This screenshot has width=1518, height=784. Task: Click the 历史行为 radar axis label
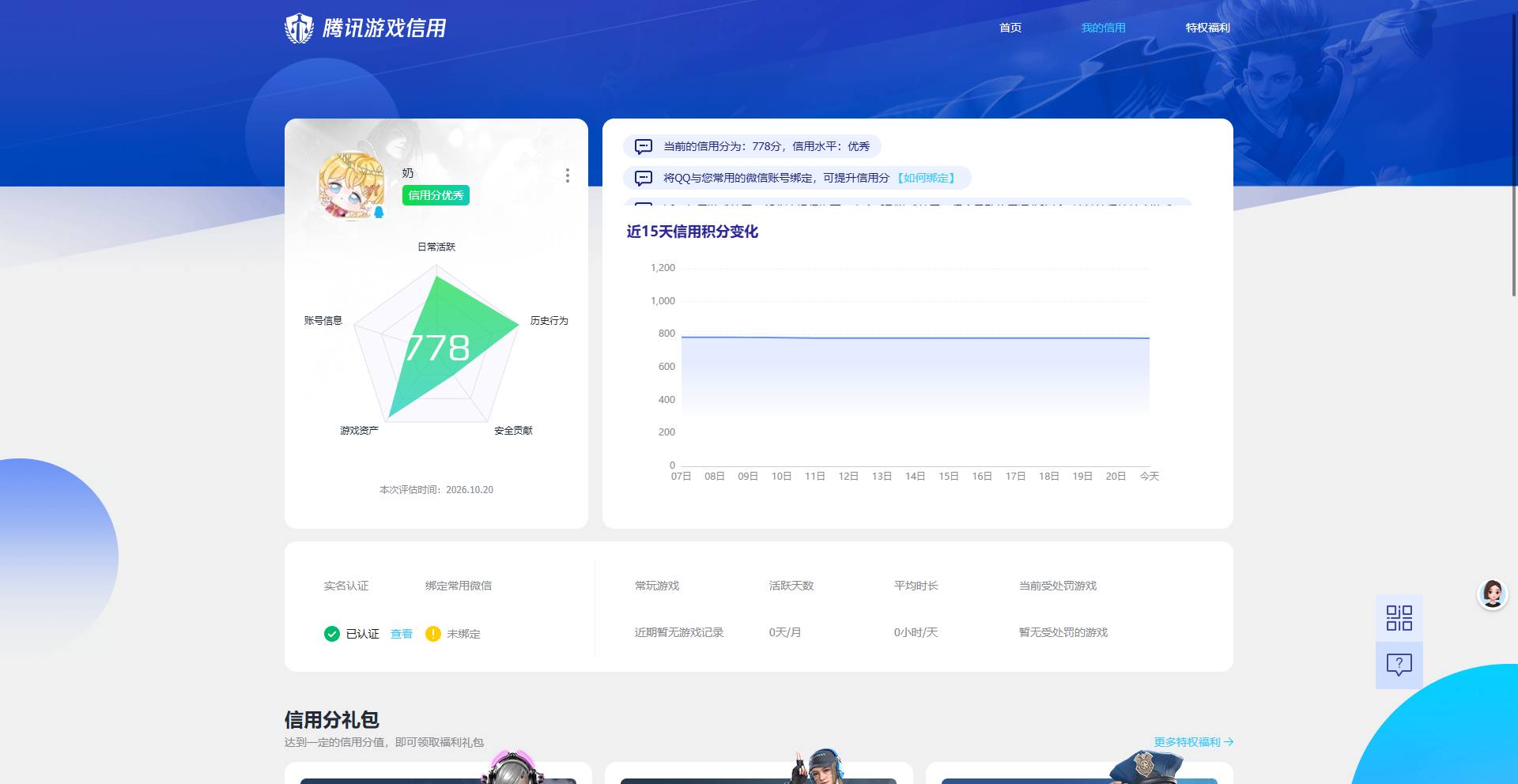click(x=549, y=320)
